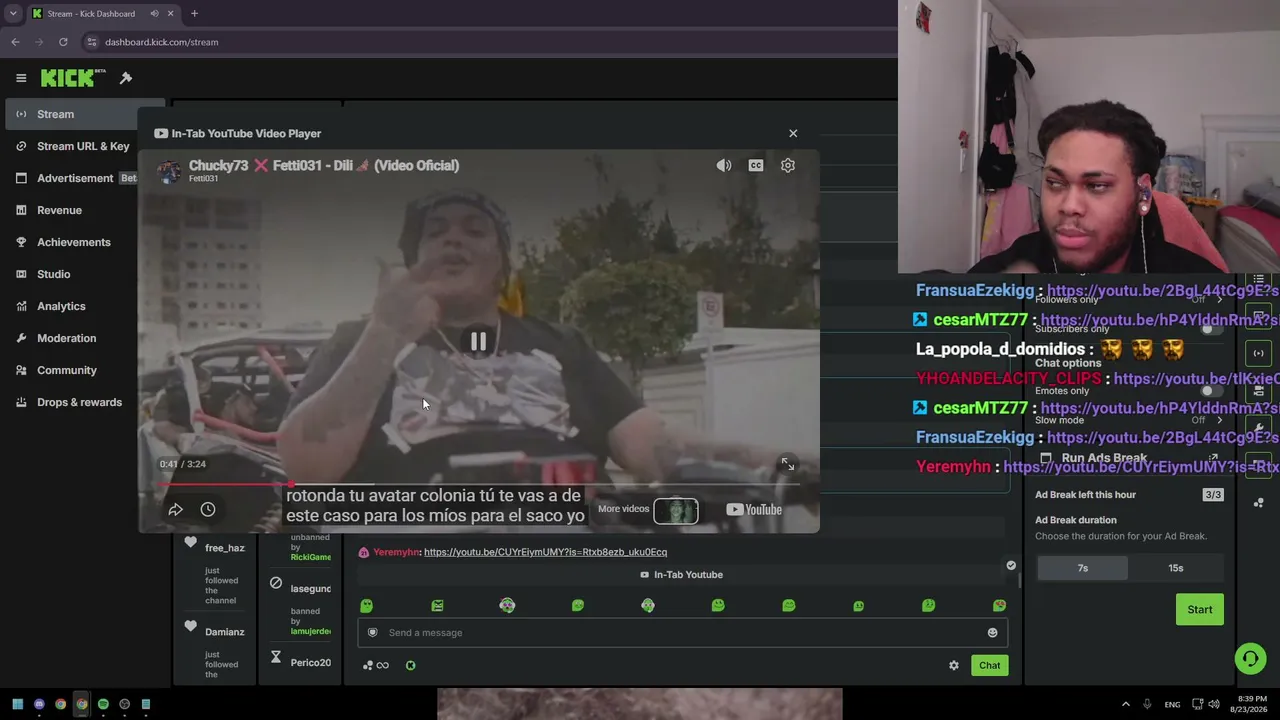The width and height of the screenshot is (1280, 720).
Task: Mute the YouTube video volume
Action: point(724,166)
